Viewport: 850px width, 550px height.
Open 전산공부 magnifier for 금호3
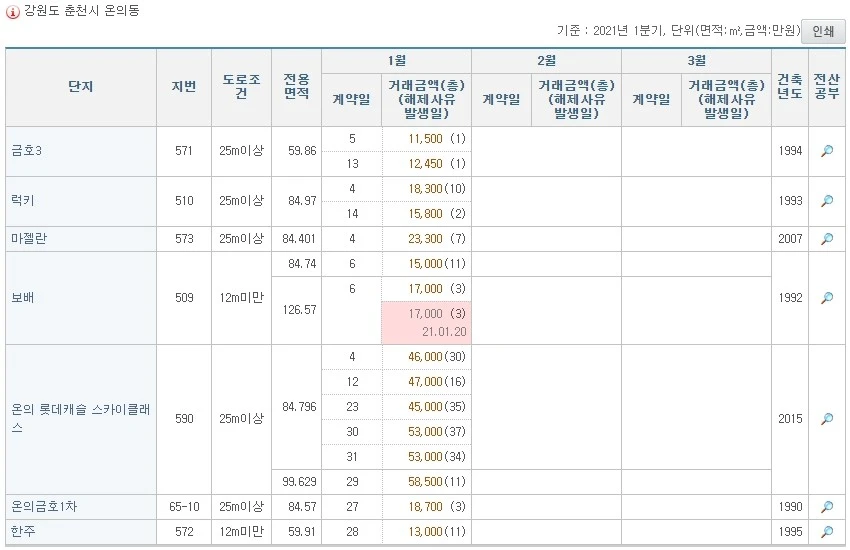(x=827, y=151)
